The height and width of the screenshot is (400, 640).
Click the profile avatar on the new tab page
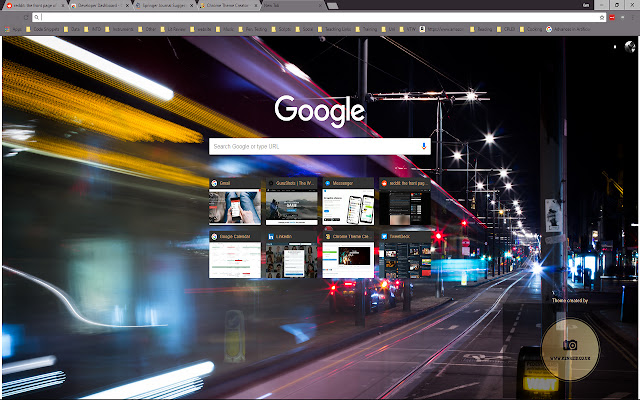point(630,47)
